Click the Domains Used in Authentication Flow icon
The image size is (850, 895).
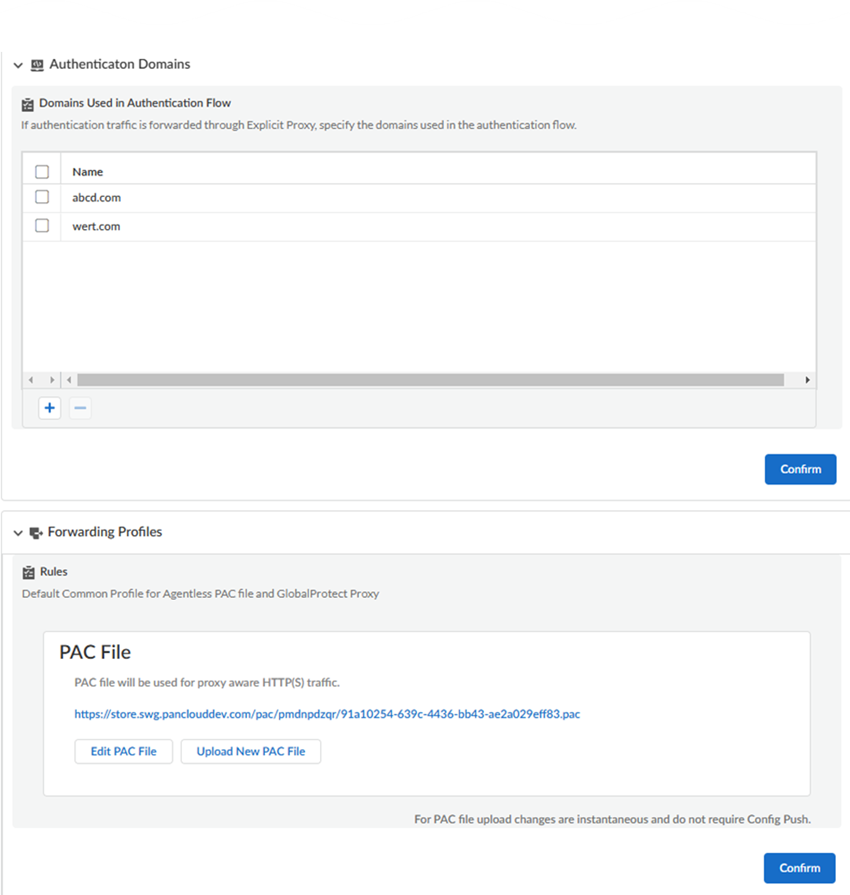[x=28, y=103]
